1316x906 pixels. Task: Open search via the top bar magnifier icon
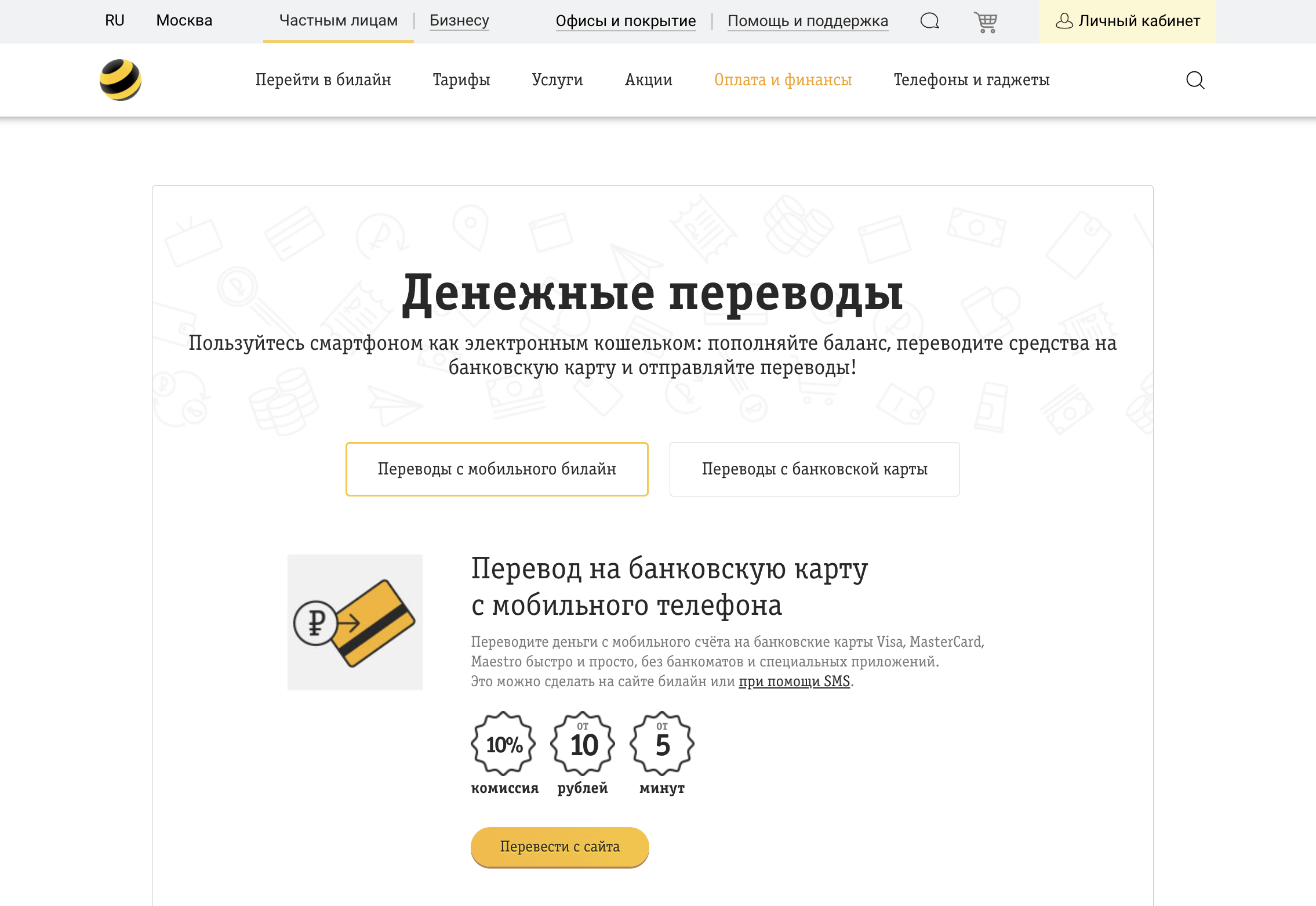930,21
